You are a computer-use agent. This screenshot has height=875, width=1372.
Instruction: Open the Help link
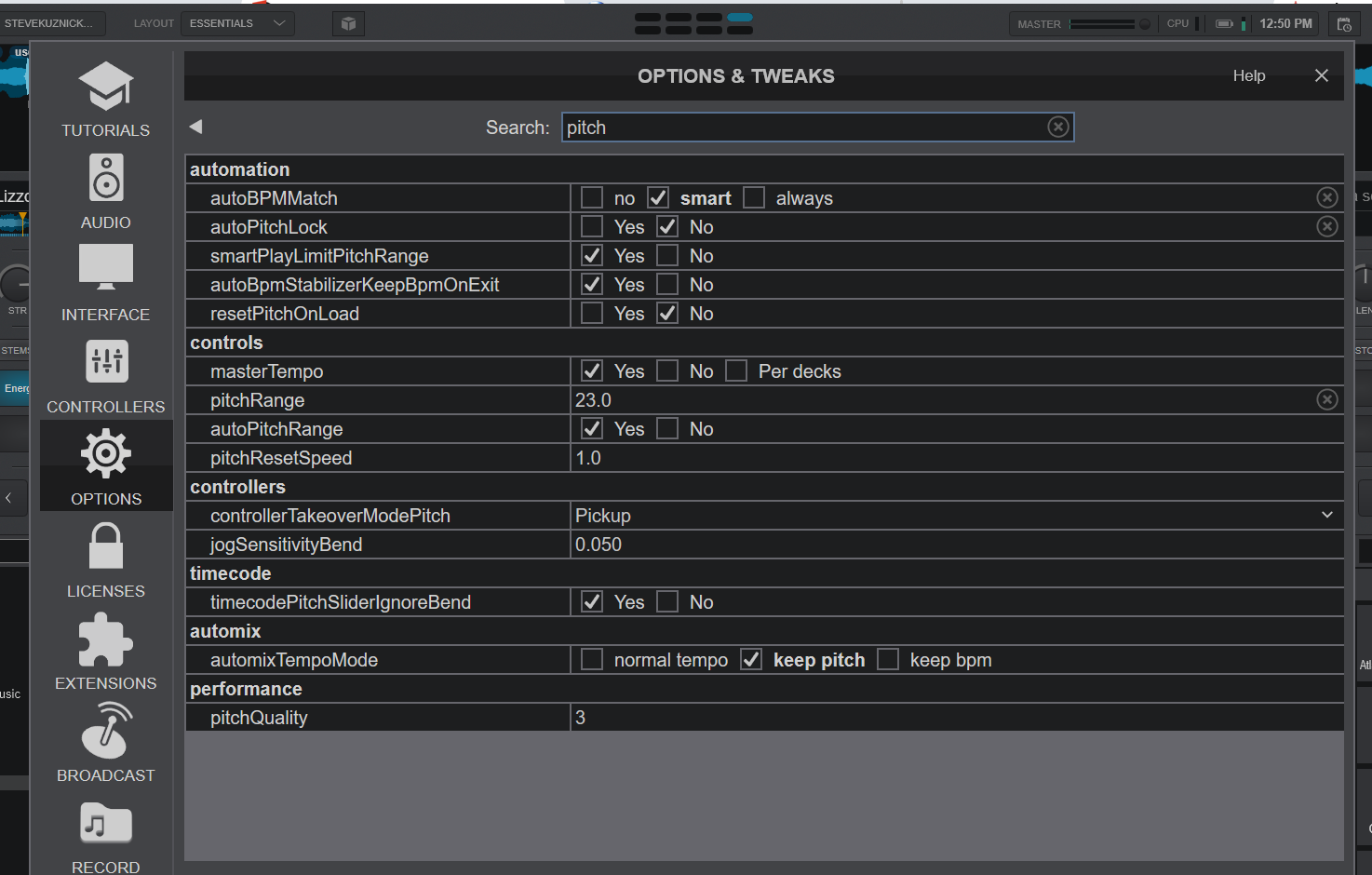(x=1249, y=75)
